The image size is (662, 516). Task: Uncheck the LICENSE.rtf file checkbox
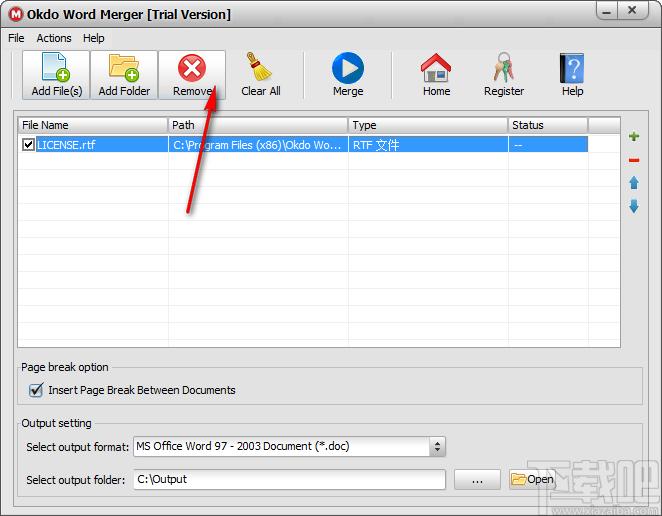[x=29, y=145]
